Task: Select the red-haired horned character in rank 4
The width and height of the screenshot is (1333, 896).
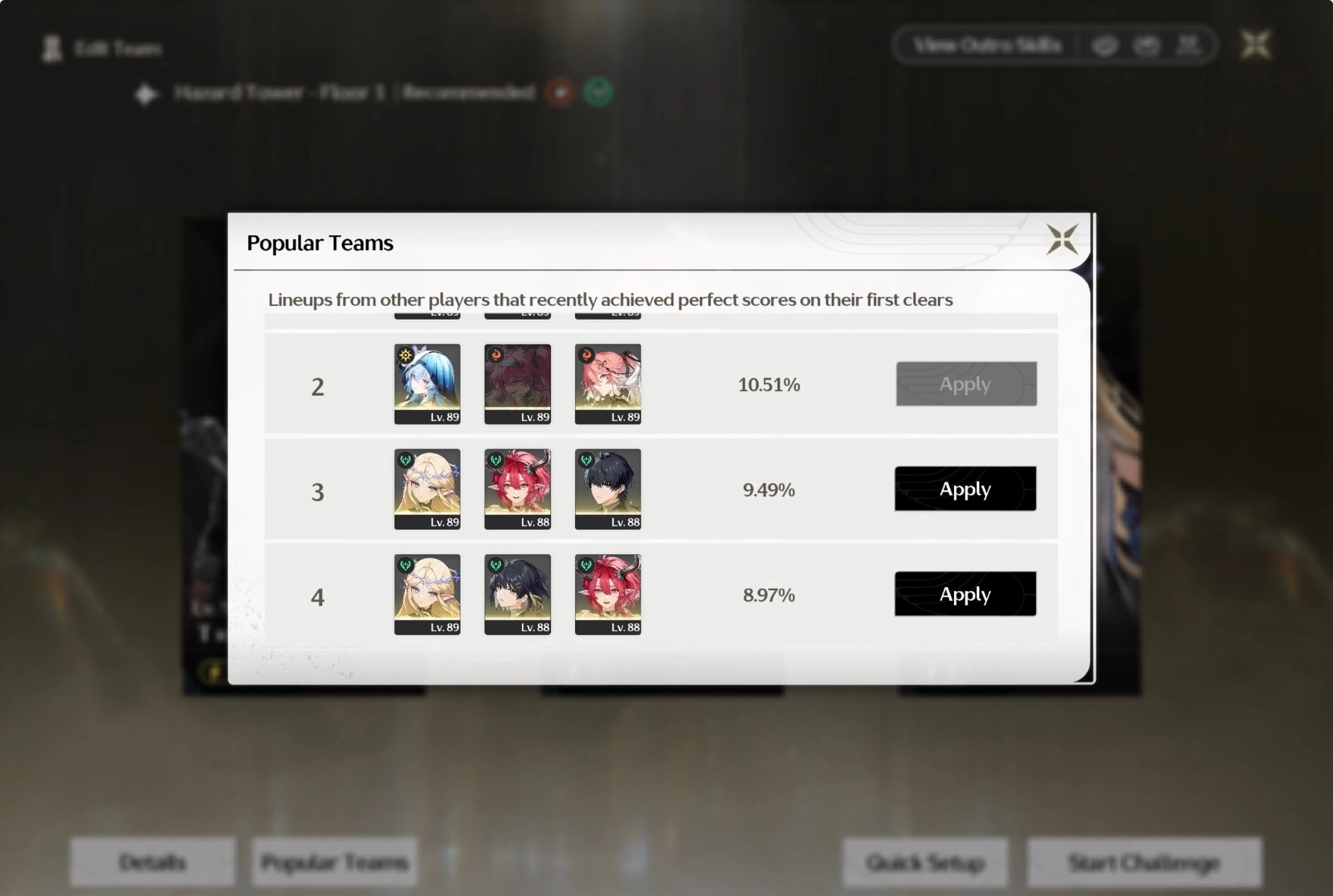Action: [608, 594]
